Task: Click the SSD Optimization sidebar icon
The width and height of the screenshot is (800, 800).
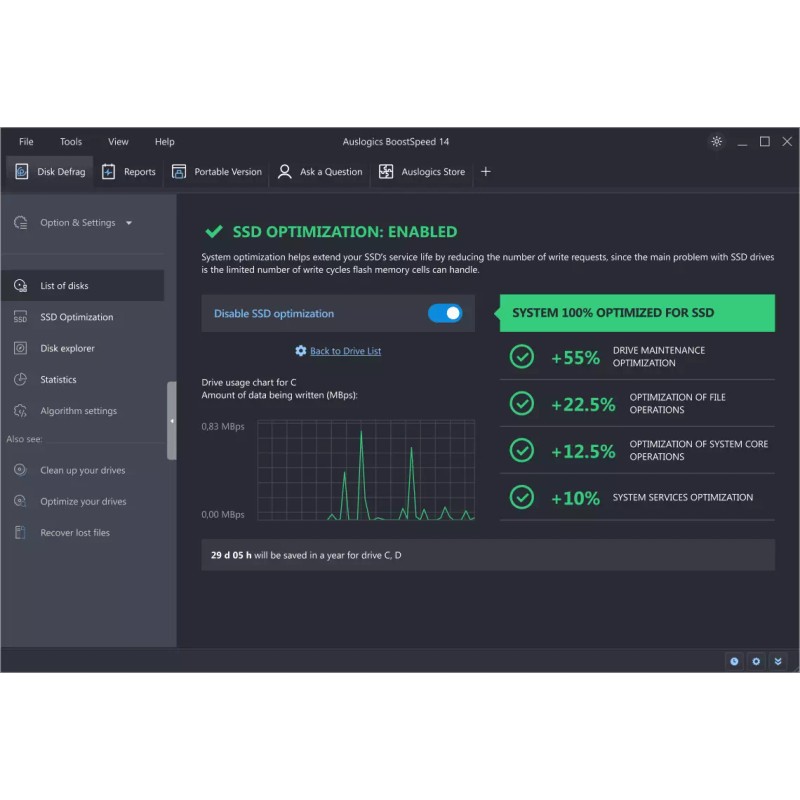Action: point(20,318)
